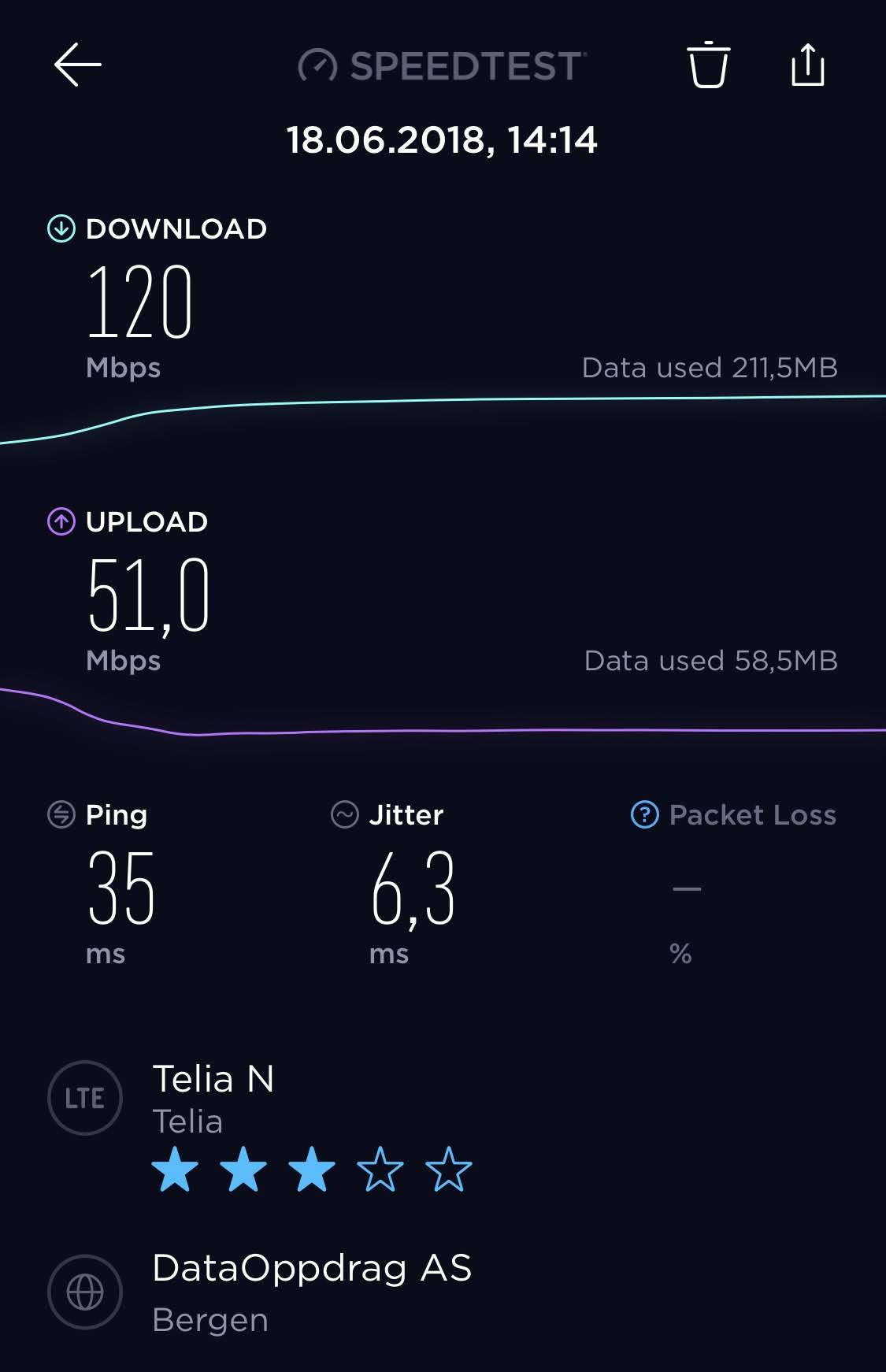This screenshot has width=886, height=1372.
Task: Tap the 120 Mbps download result
Action: 139,302
